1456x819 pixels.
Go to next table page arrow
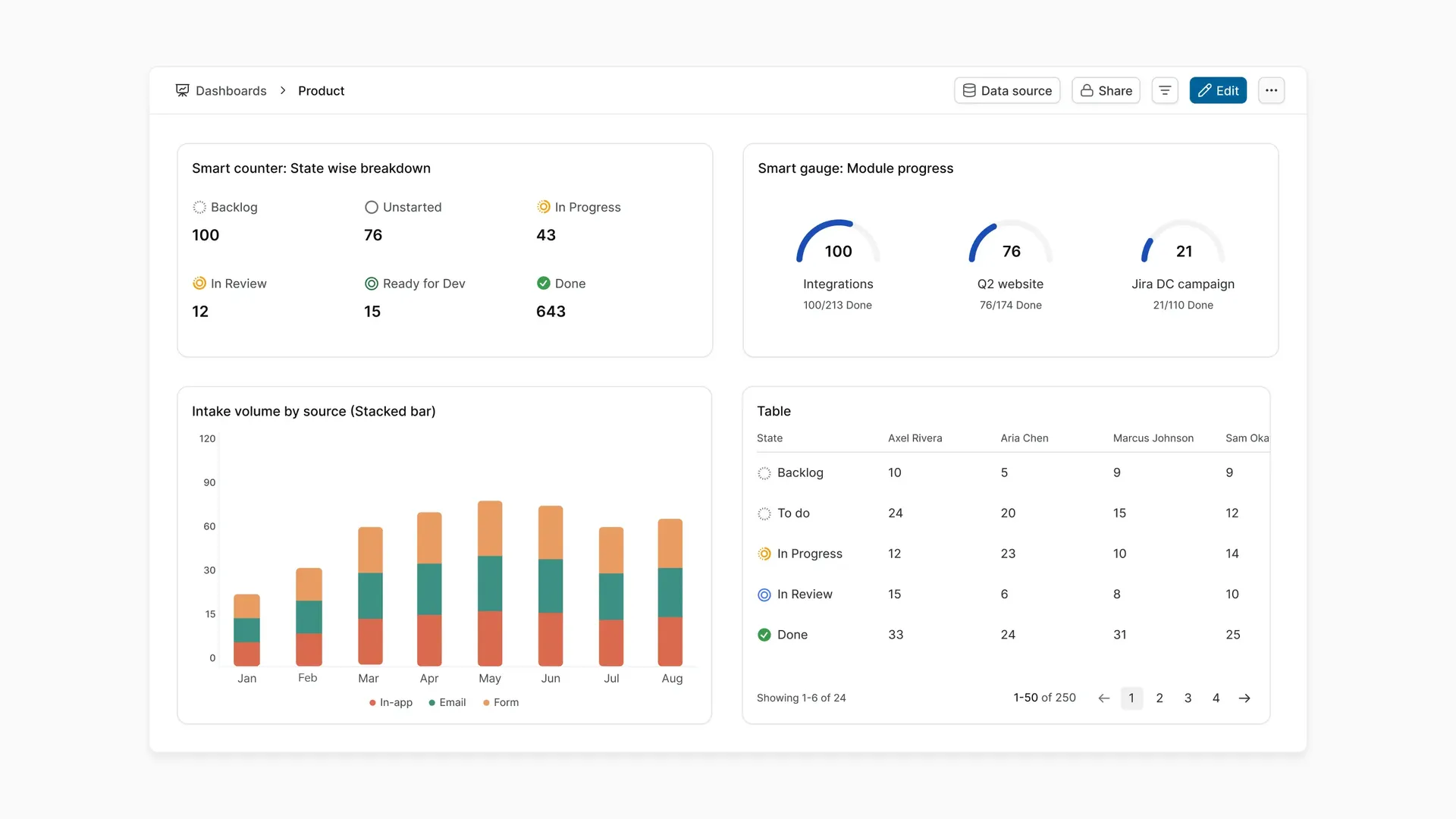pos(1244,698)
